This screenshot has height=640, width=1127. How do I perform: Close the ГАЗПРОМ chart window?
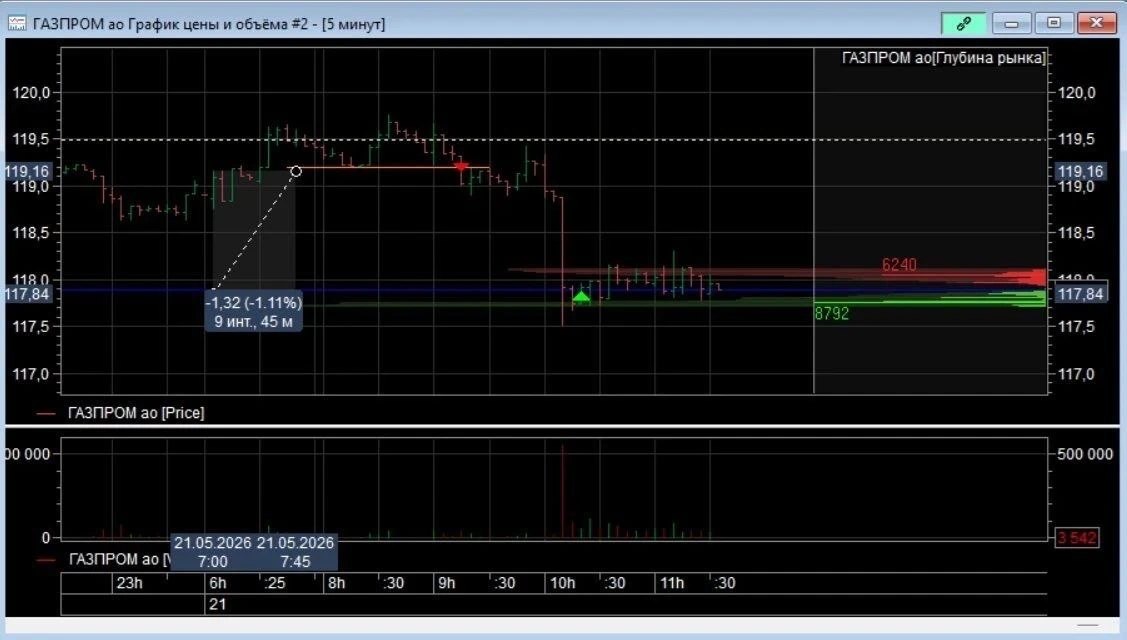(1096, 24)
